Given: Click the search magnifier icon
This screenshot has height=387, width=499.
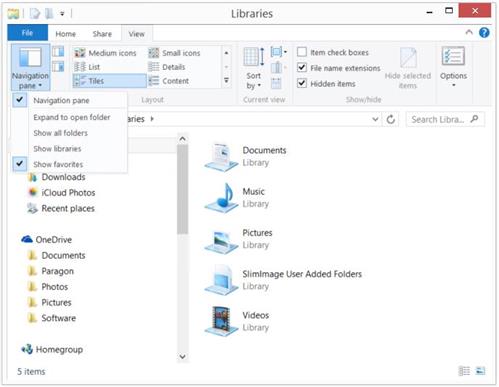Looking at the screenshot, I should (x=474, y=119).
